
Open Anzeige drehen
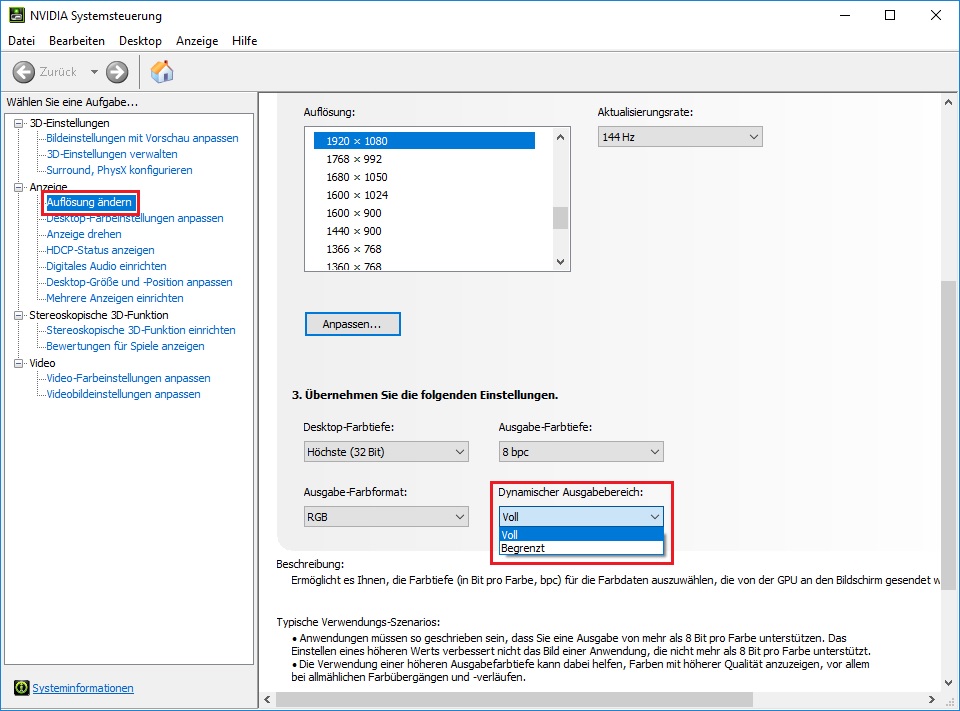[x=84, y=234]
